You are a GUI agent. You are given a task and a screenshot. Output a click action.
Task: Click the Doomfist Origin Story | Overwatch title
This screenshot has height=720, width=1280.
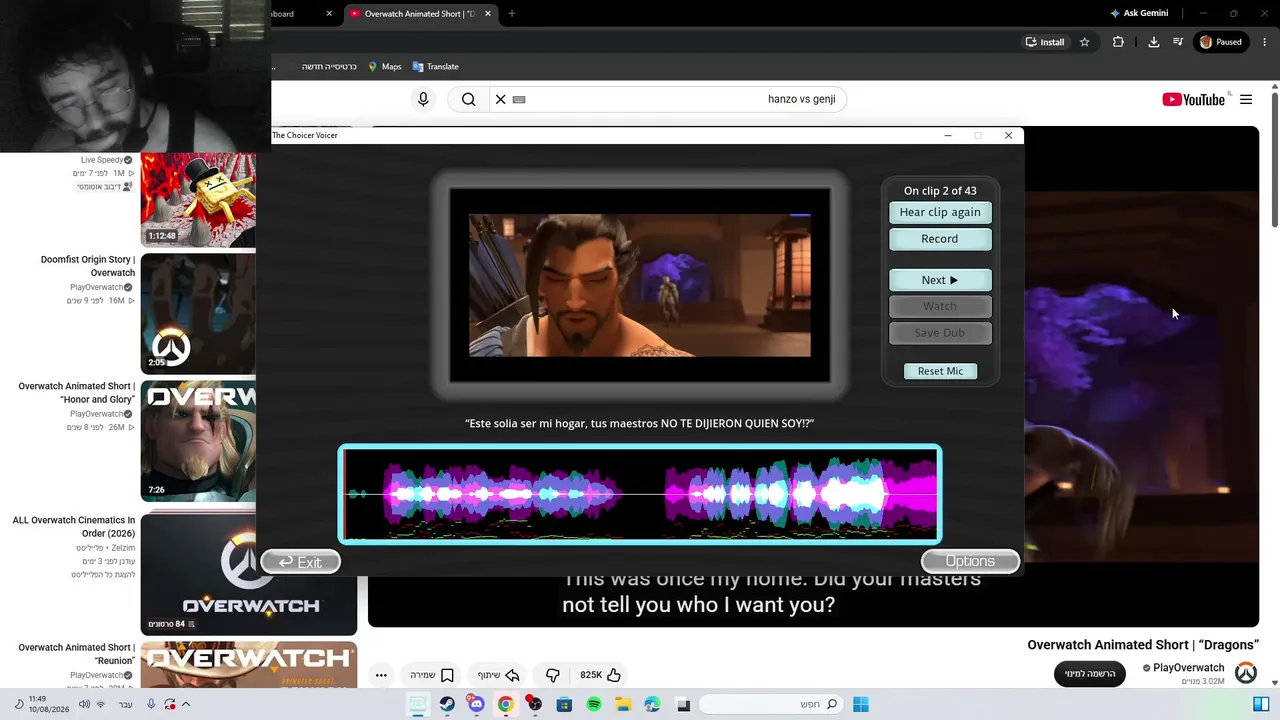(x=88, y=266)
